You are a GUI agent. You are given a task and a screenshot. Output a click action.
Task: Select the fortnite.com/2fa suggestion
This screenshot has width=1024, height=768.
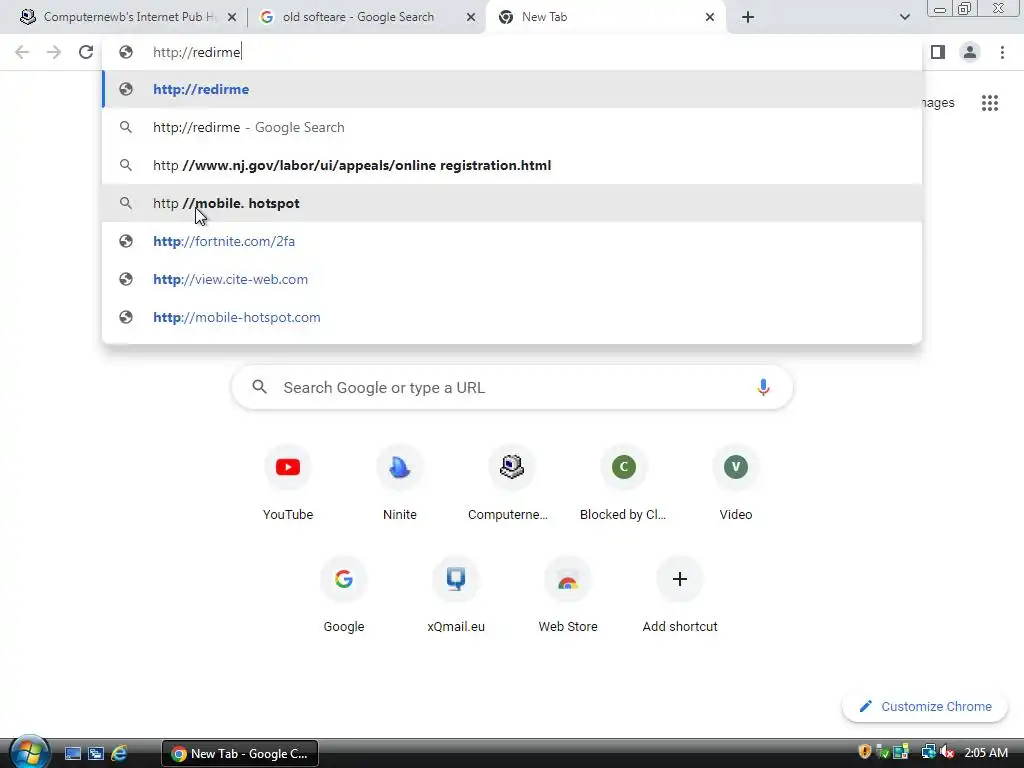point(512,241)
